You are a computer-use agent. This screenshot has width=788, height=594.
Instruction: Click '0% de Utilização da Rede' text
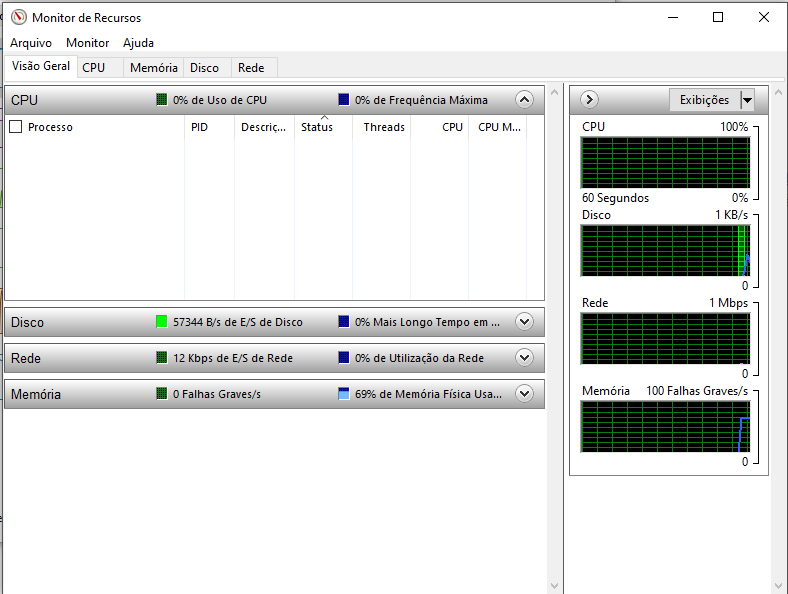pyautogui.click(x=419, y=358)
